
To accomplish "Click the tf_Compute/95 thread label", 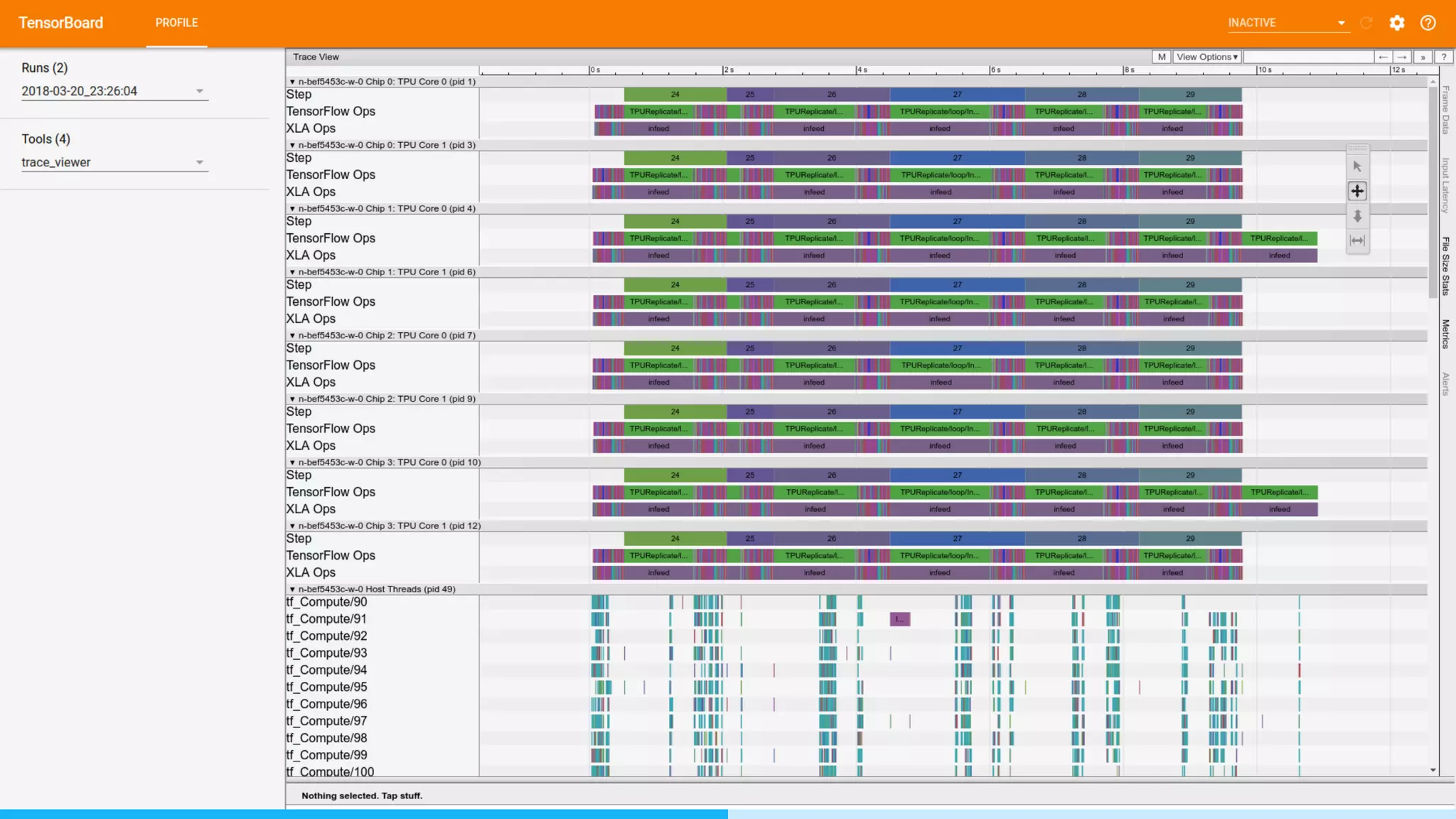I will coord(326,687).
